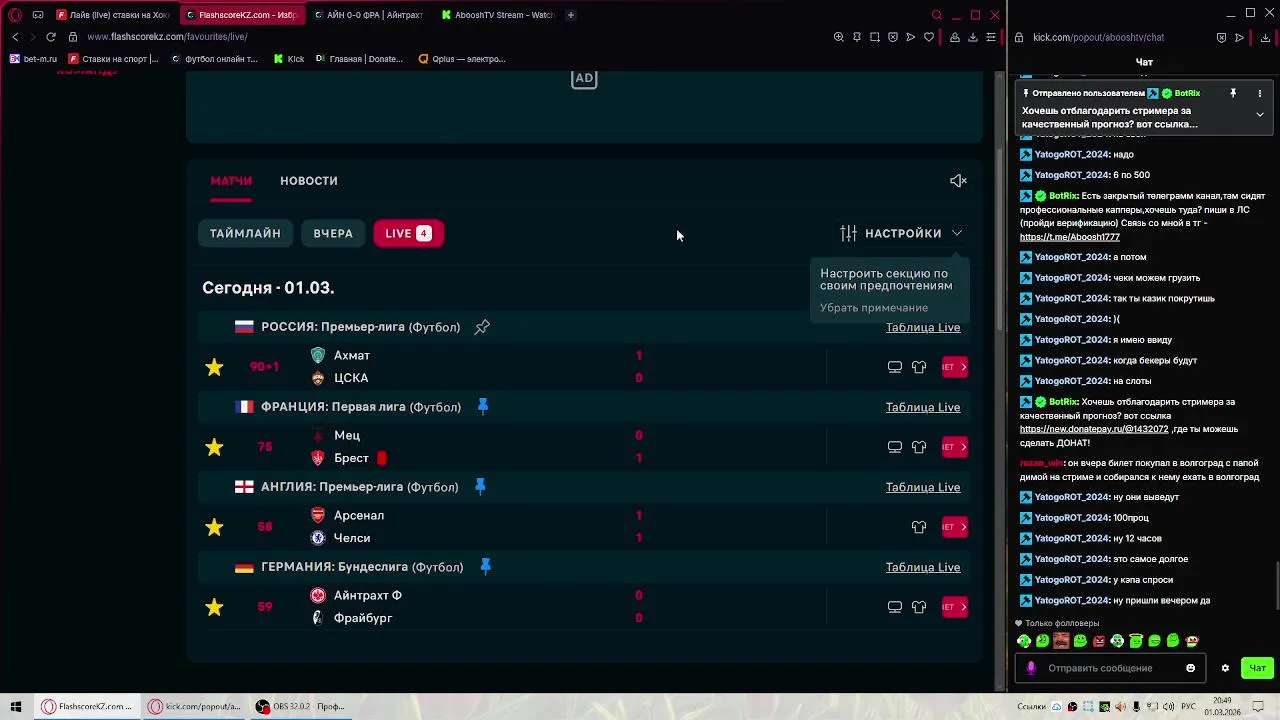Open pinned message options three-dot menu

1260,93
